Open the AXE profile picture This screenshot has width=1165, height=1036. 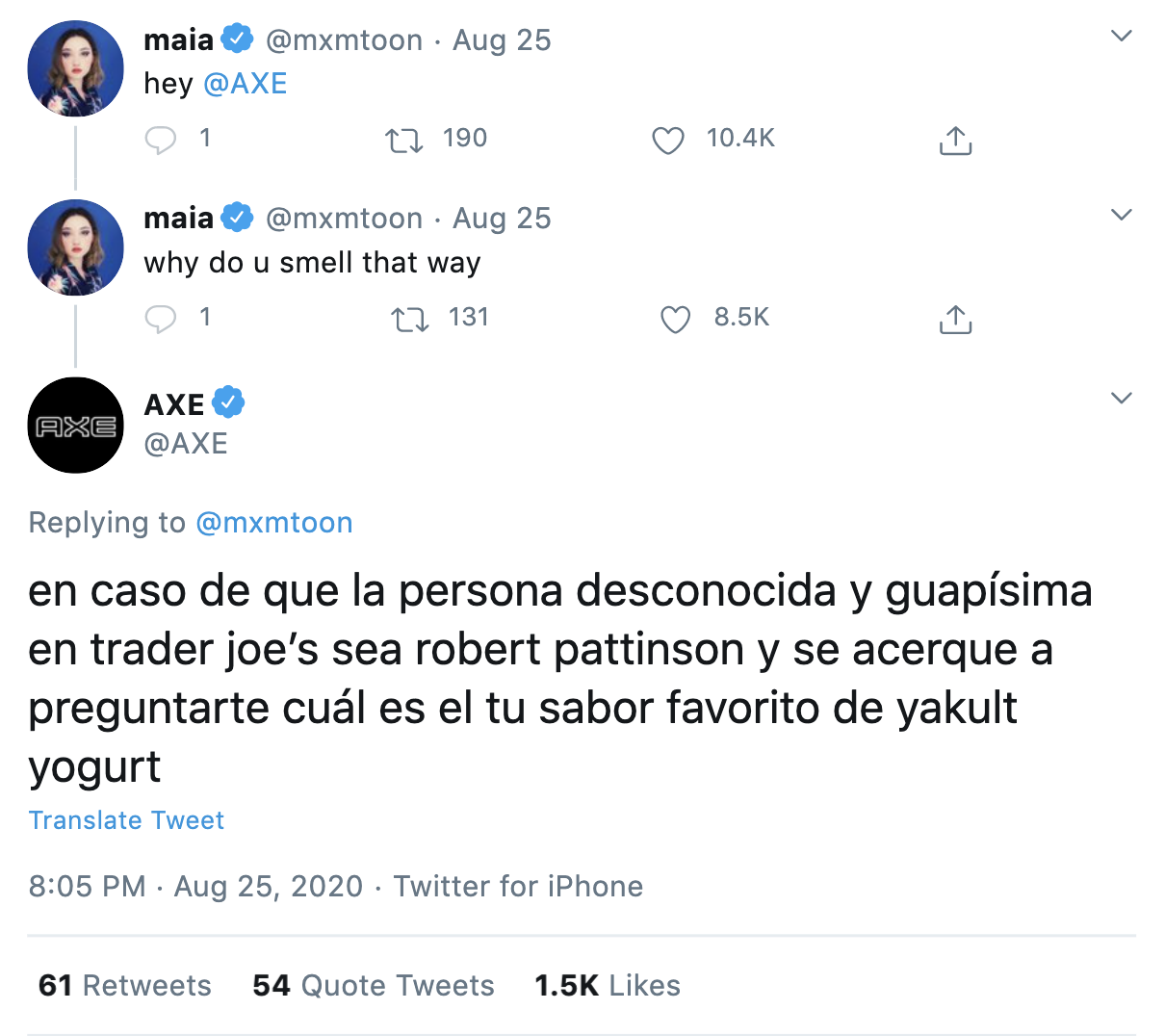click(76, 426)
